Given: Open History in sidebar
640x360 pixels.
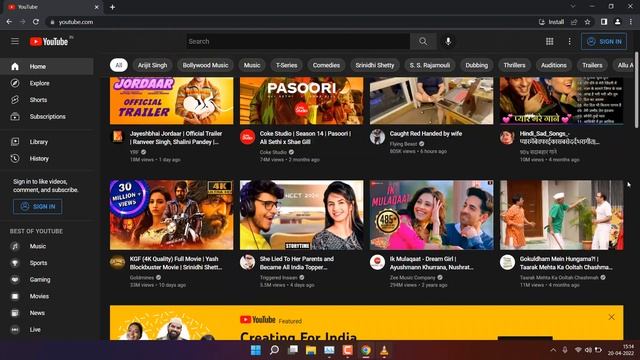Looking at the screenshot, I should tap(47, 159).
